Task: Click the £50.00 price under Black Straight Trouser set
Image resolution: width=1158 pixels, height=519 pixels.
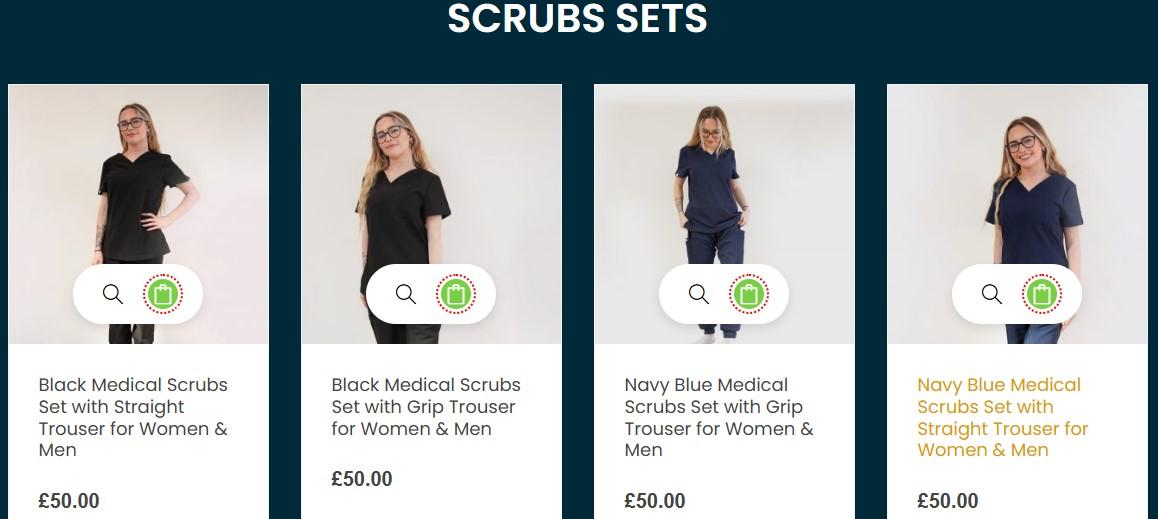Action: pos(69,501)
